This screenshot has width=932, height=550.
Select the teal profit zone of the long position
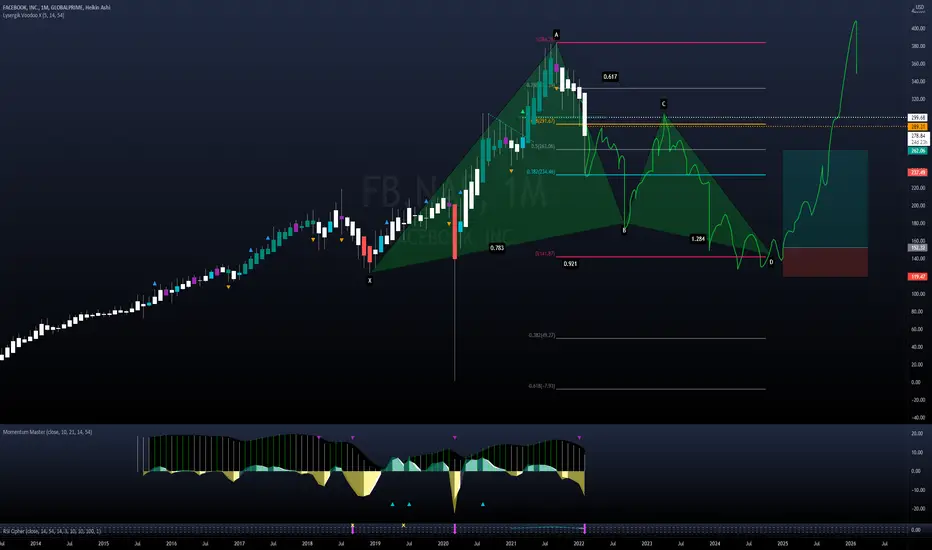[825, 199]
